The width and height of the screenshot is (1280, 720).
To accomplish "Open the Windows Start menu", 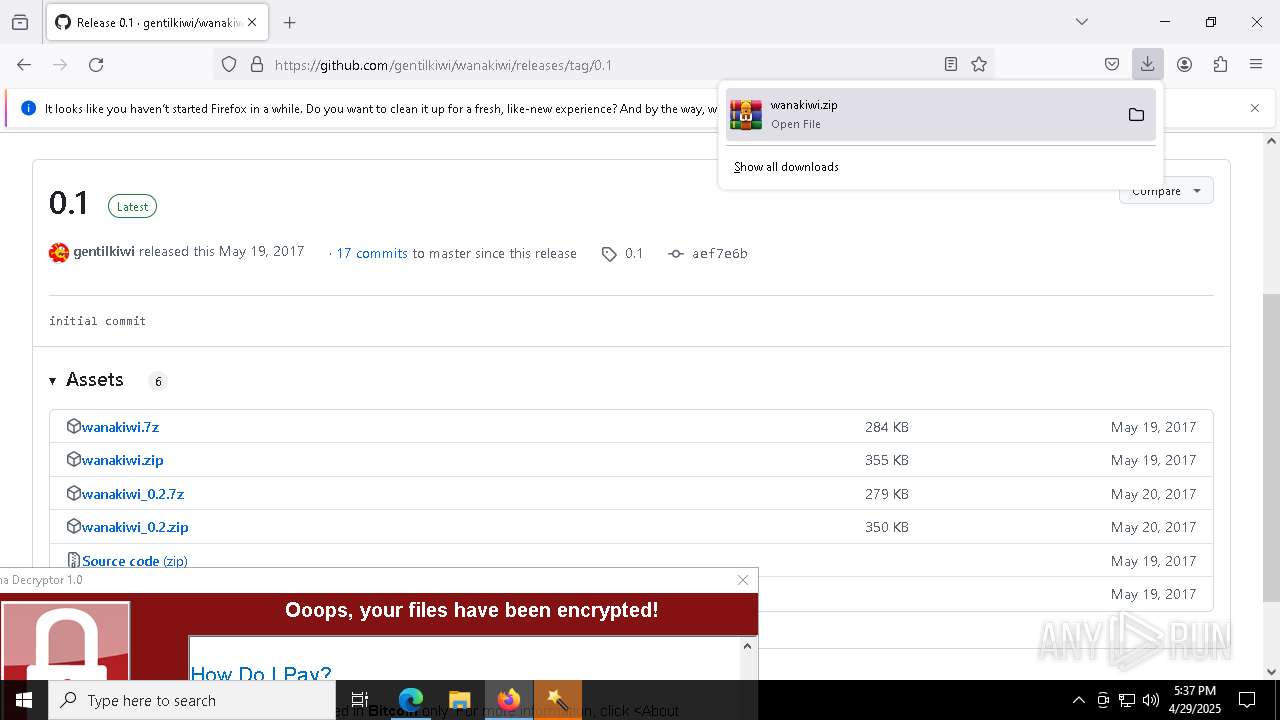I will tap(24, 700).
